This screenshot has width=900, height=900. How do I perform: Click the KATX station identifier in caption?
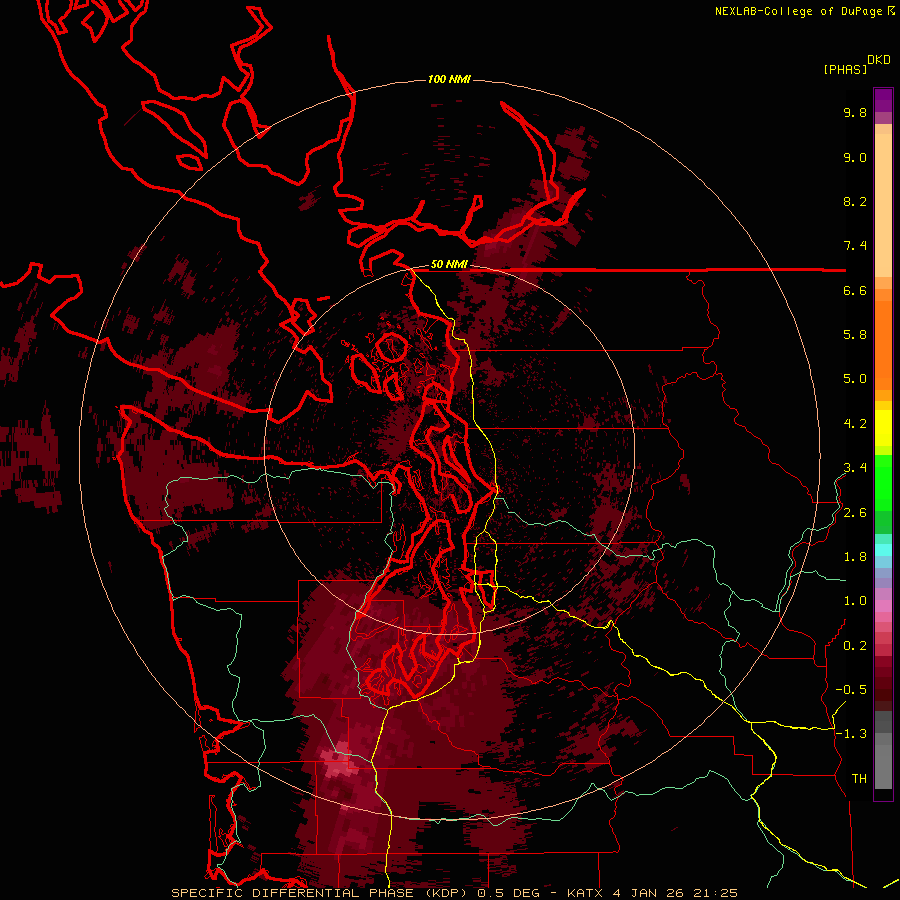pos(585,893)
